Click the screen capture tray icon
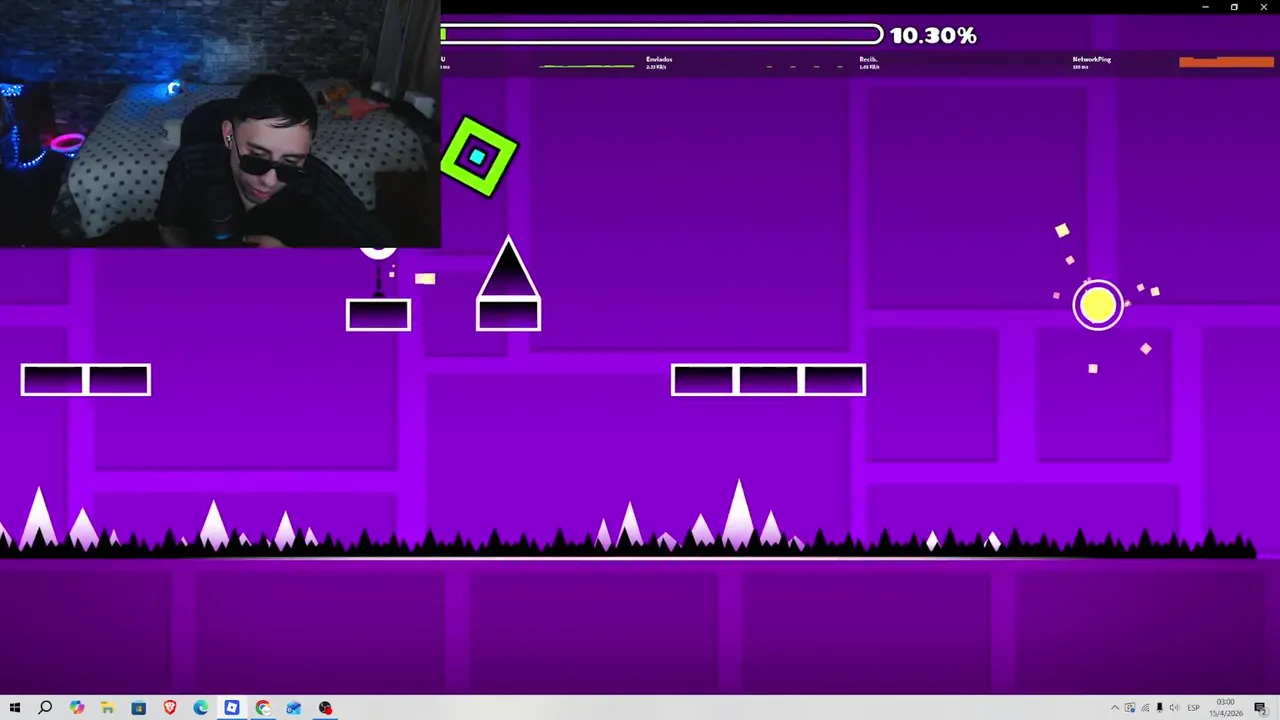The width and height of the screenshot is (1280, 720). coord(1130,708)
